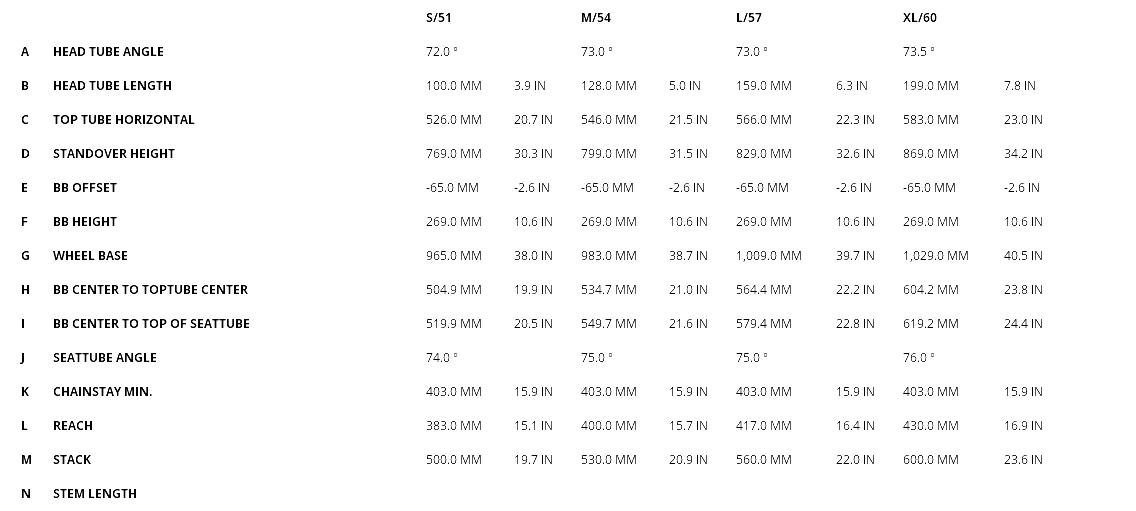
Task: Click the 1,029.0 MM wheel base value
Action: pyautogui.click(x=935, y=256)
